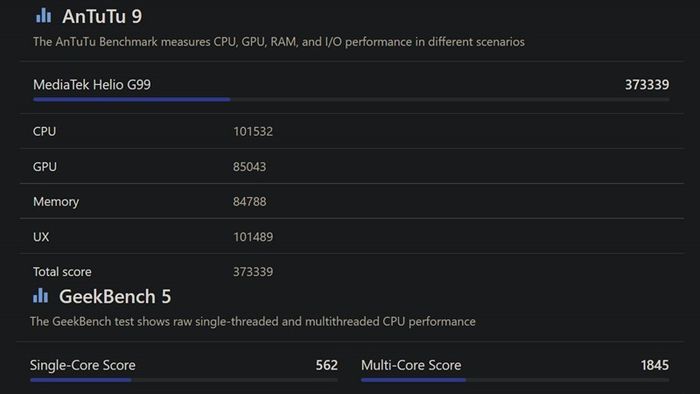
Task: Select the Total score row label
Action: 62,272
